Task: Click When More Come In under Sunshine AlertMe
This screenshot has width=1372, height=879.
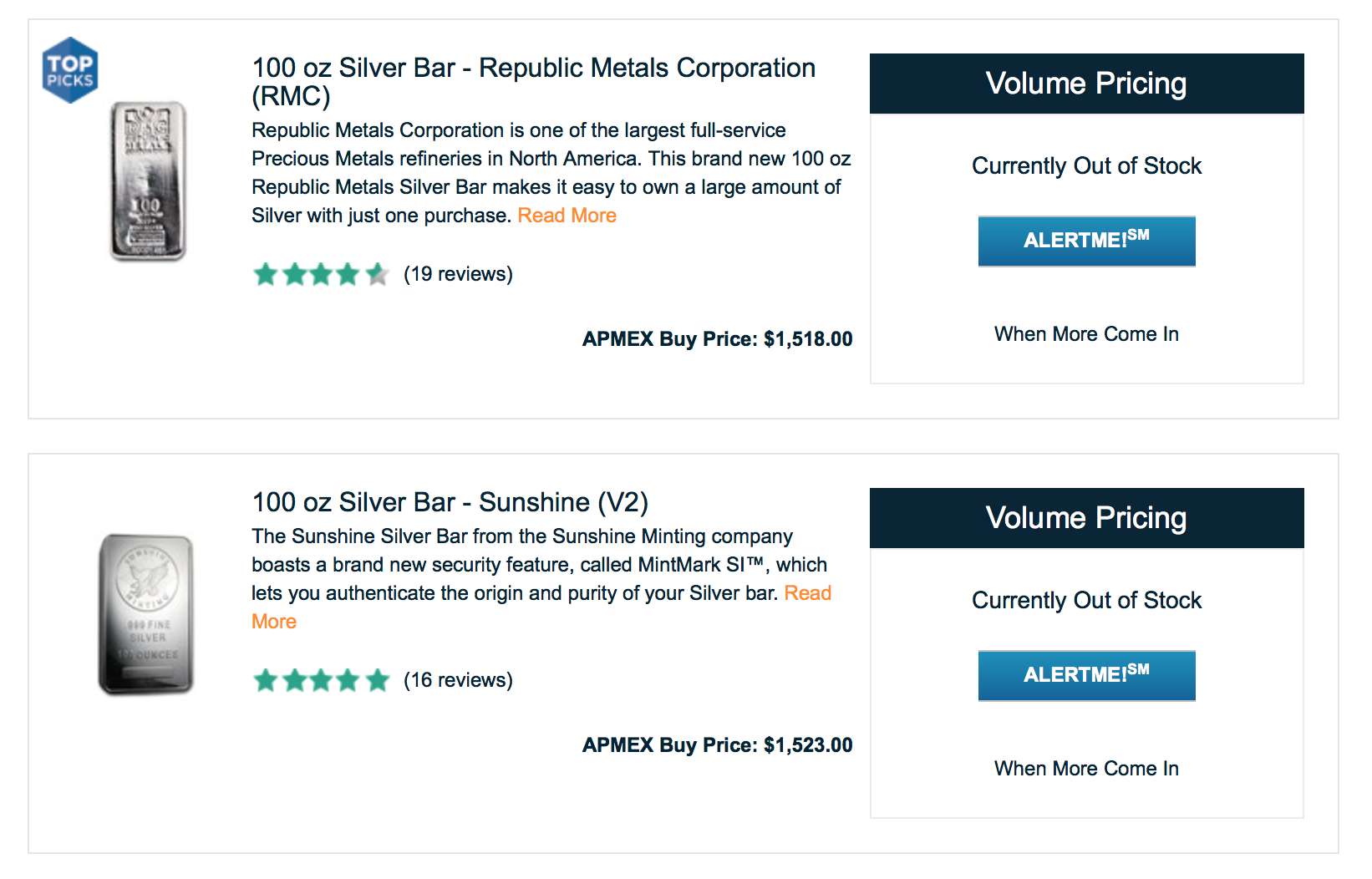Action: [x=1085, y=769]
